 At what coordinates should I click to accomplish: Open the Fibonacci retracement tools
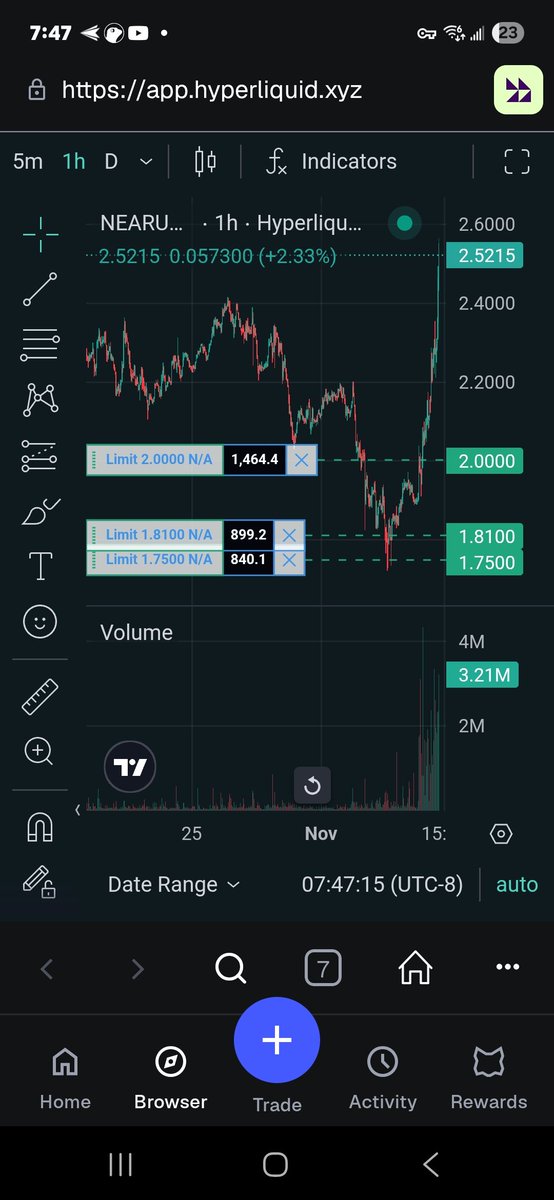coord(40,344)
